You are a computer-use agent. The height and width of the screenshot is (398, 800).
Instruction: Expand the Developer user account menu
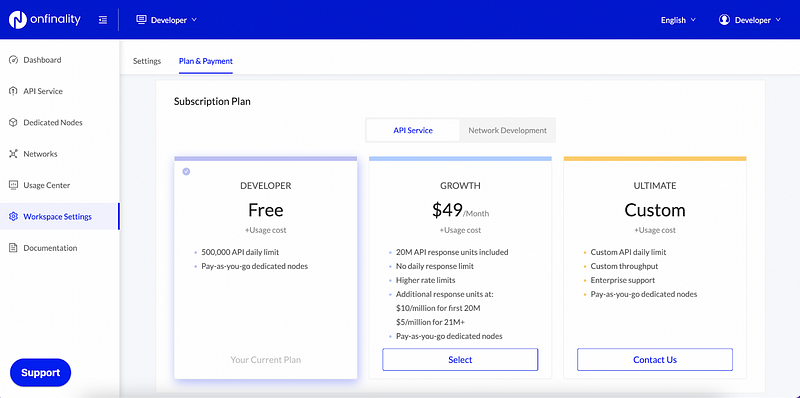click(750, 20)
